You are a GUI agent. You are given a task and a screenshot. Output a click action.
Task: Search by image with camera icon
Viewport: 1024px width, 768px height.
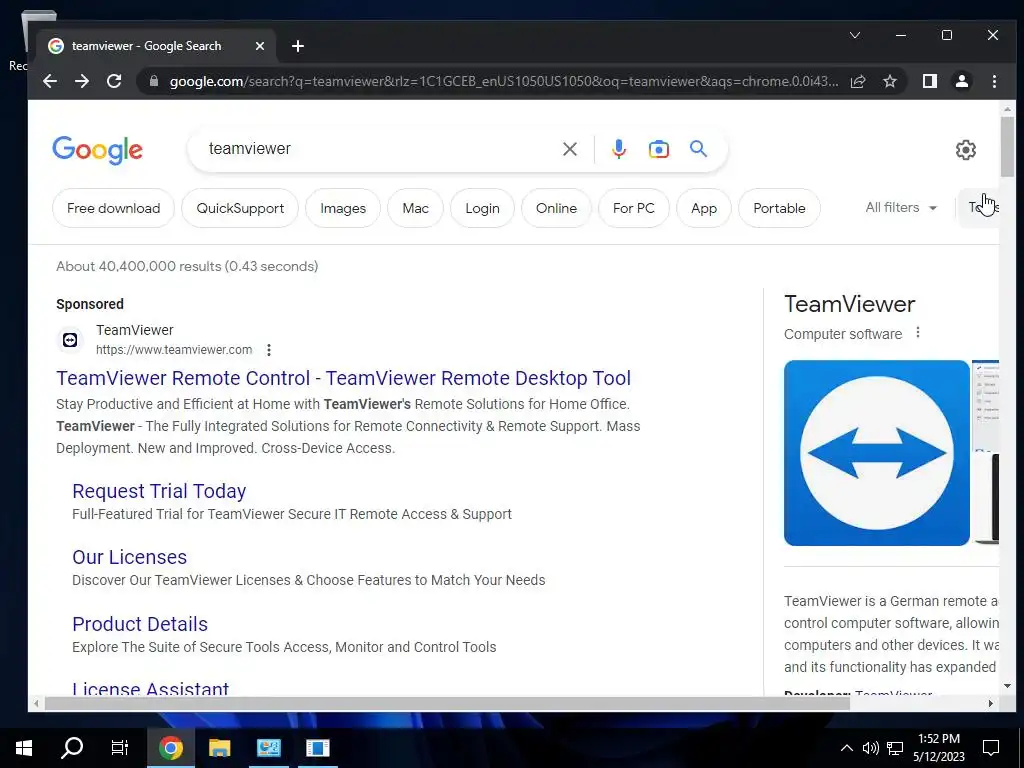point(658,150)
